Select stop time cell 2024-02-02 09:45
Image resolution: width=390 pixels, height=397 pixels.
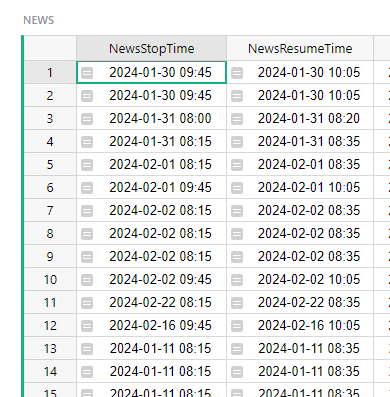151,279
